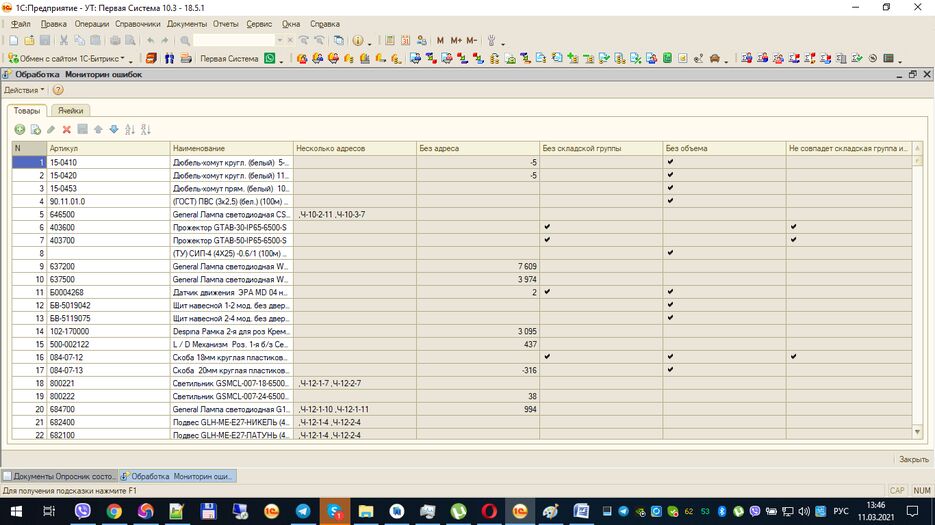
Task: Click the pencil Edit row icon
Action: coord(51,129)
